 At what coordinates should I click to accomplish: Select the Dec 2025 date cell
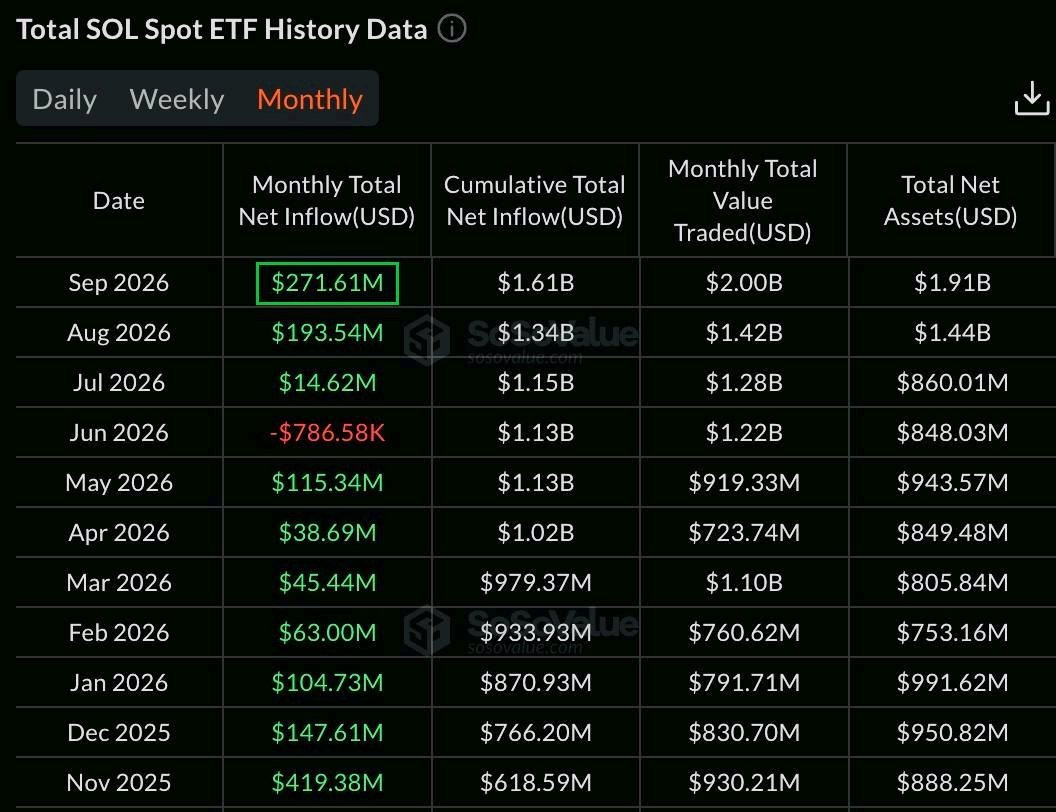[x=119, y=733]
